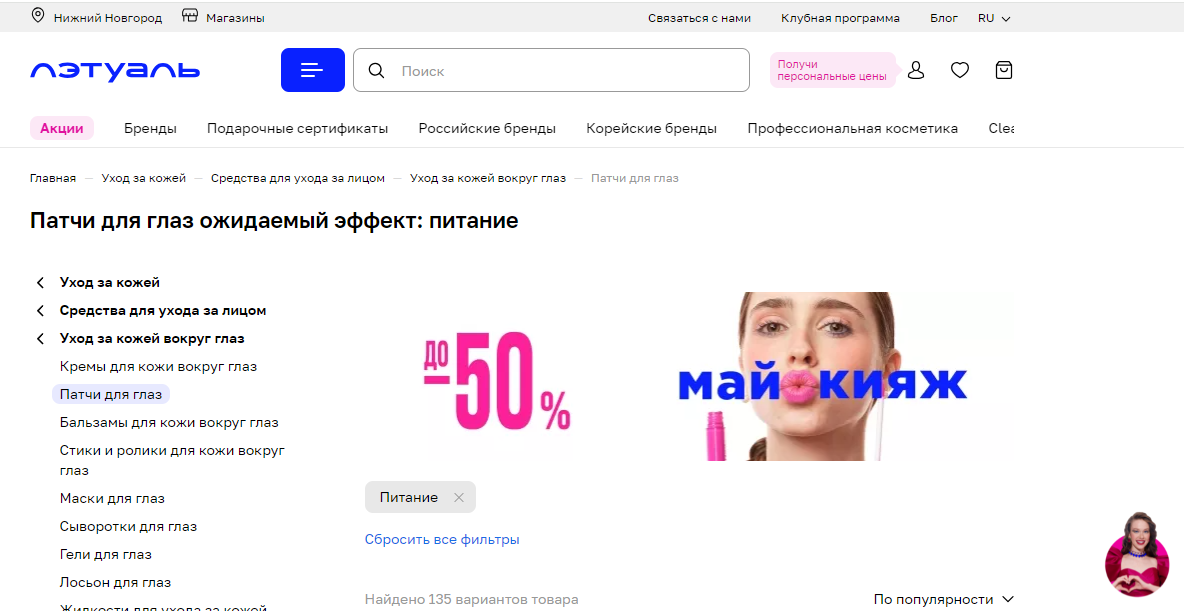Viewport: 1184px width, 611px height.
Task: Open the Магазины store icon link
Action: pos(190,16)
